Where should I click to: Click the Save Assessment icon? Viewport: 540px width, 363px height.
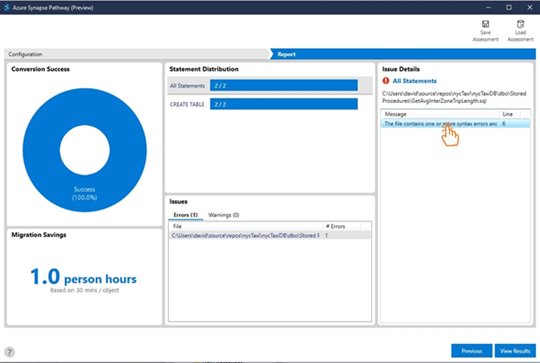pyautogui.click(x=486, y=24)
